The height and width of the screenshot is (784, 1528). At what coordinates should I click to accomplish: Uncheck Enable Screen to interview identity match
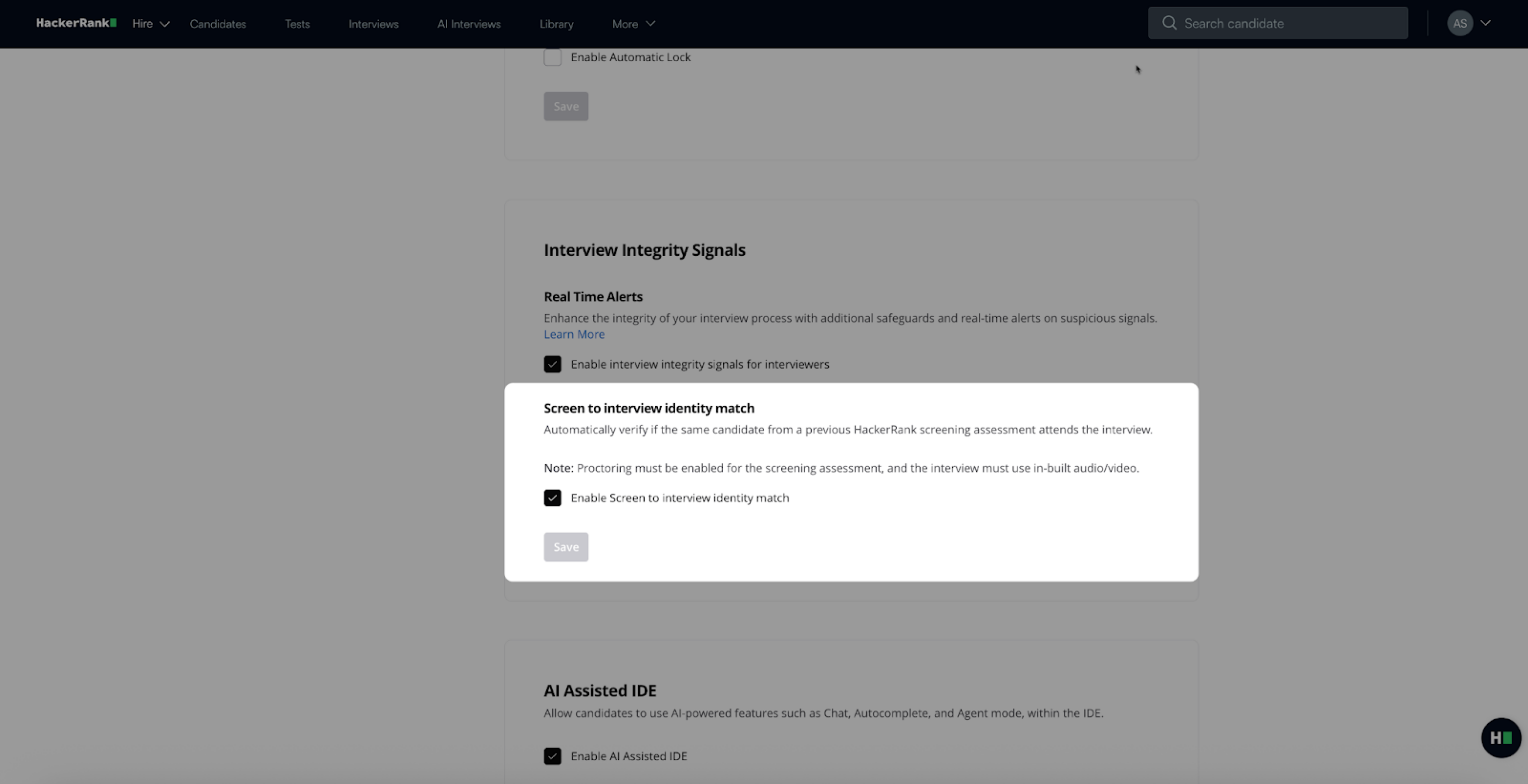point(552,498)
